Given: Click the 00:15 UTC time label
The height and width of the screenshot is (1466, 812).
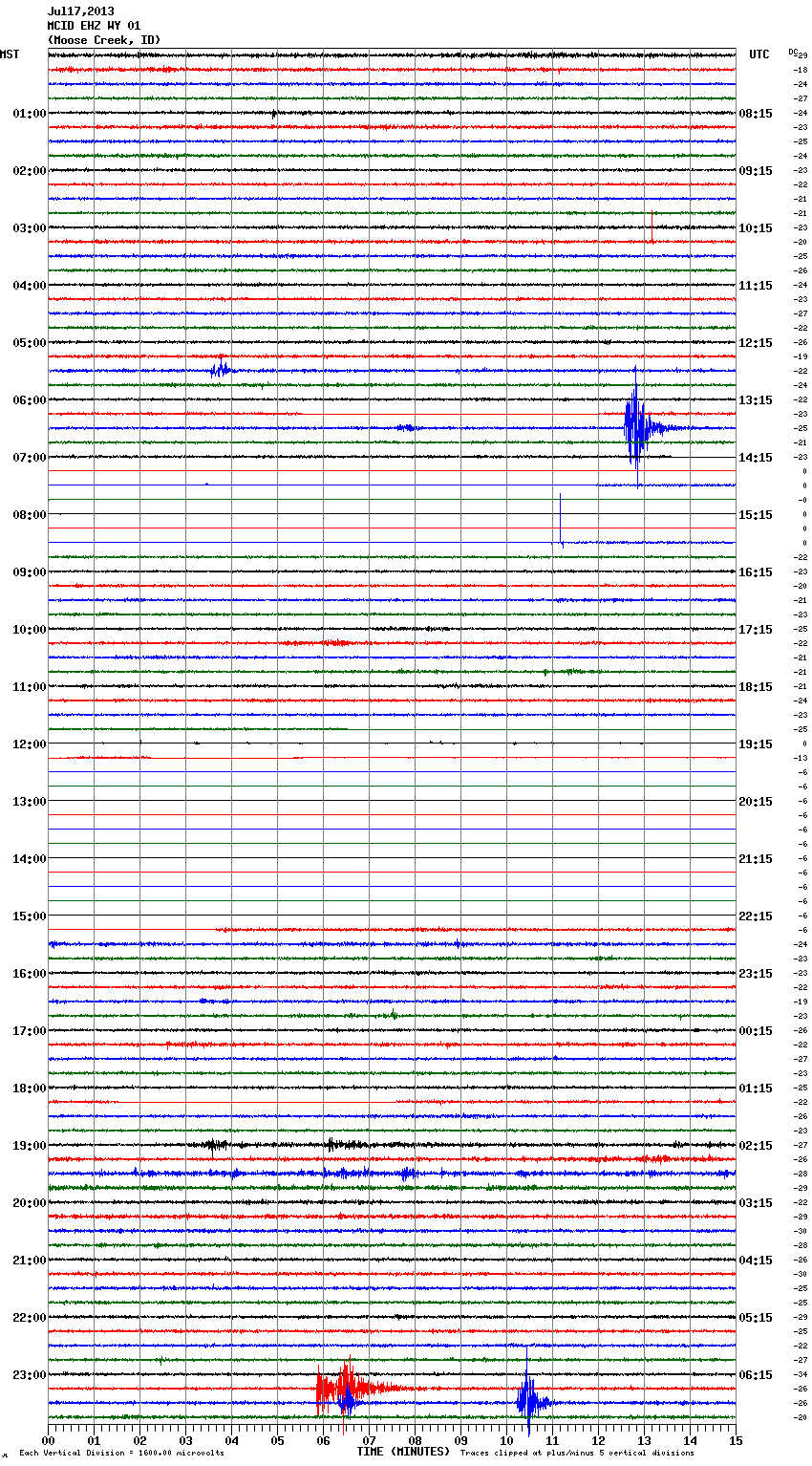Looking at the screenshot, I should pyautogui.click(x=756, y=1031).
